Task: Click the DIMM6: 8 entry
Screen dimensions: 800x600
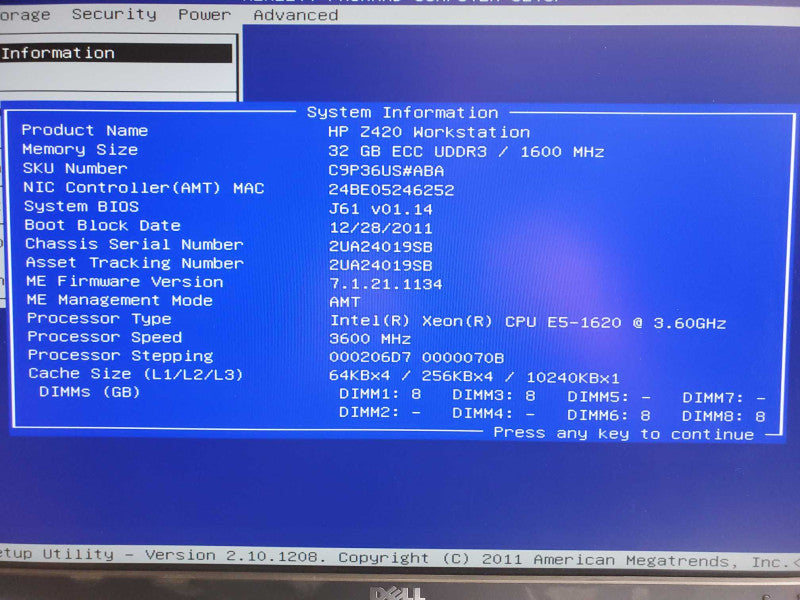Action: click(x=609, y=415)
